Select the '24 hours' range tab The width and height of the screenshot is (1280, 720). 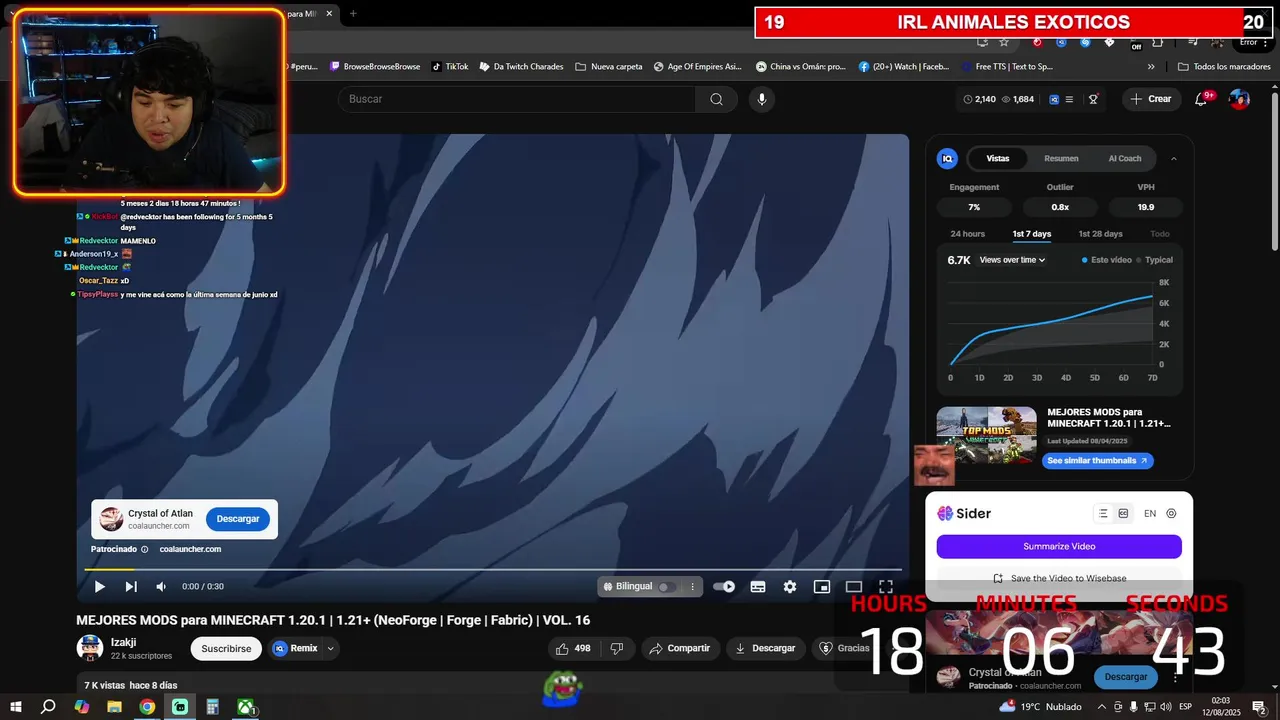[967, 234]
